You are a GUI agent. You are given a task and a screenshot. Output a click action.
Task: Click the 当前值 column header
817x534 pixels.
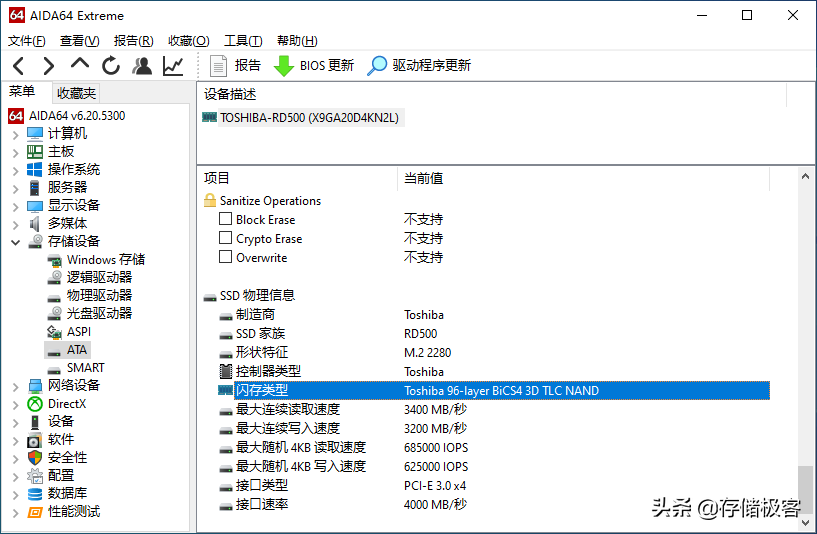tap(583, 178)
